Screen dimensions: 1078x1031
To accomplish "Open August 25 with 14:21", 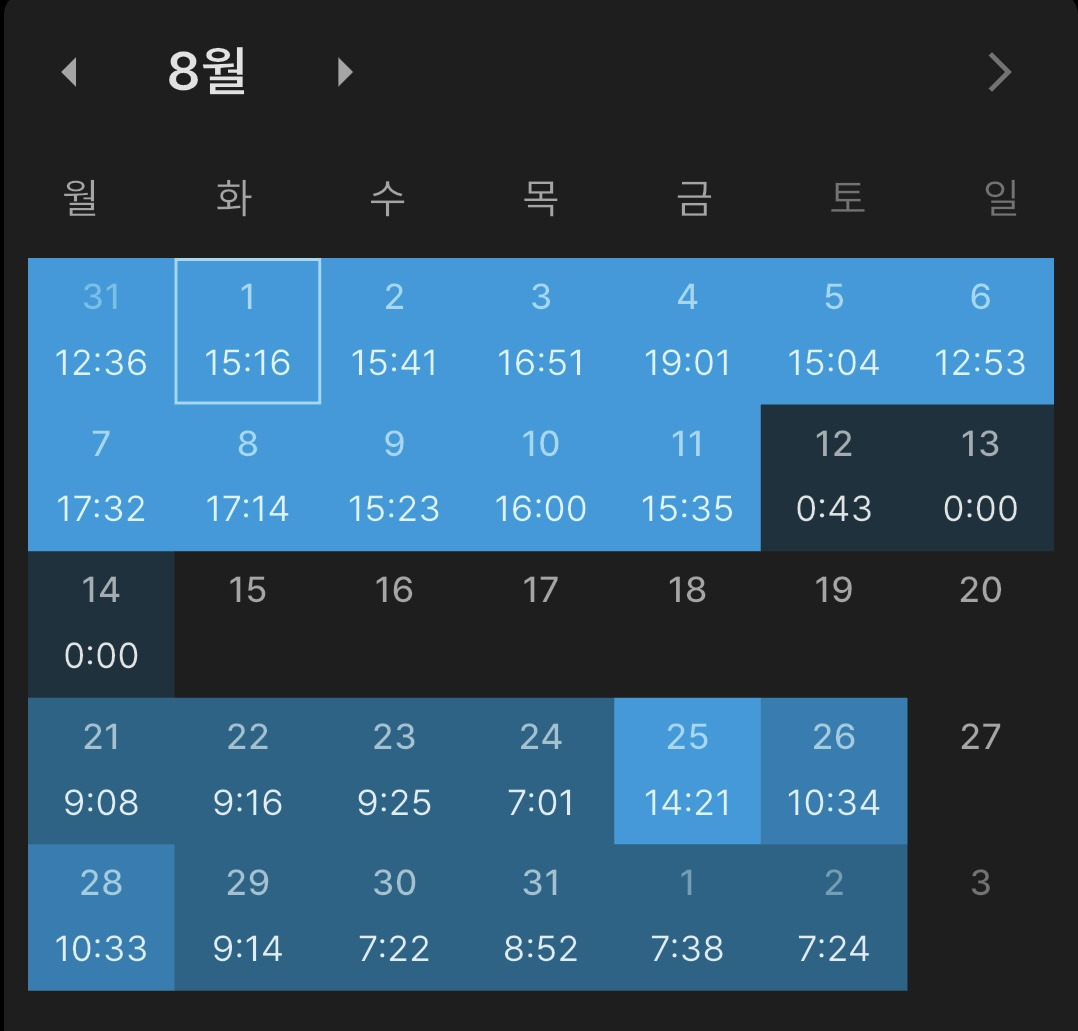I will pos(687,770).
